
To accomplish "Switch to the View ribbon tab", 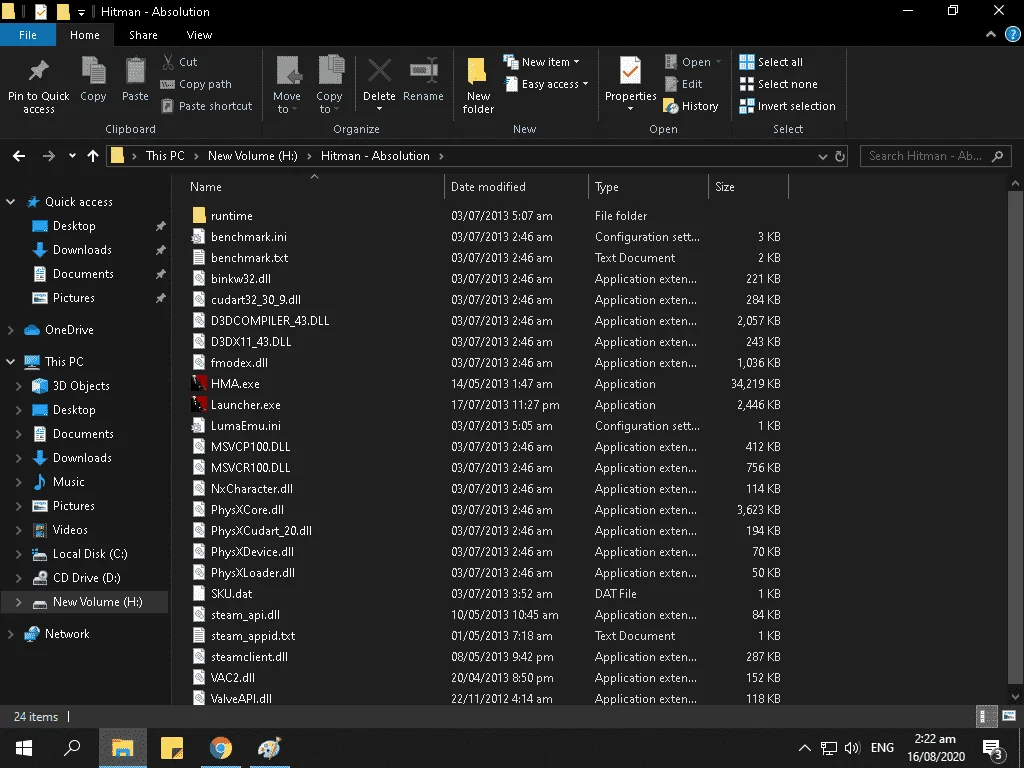I will (x=199, y=35).
